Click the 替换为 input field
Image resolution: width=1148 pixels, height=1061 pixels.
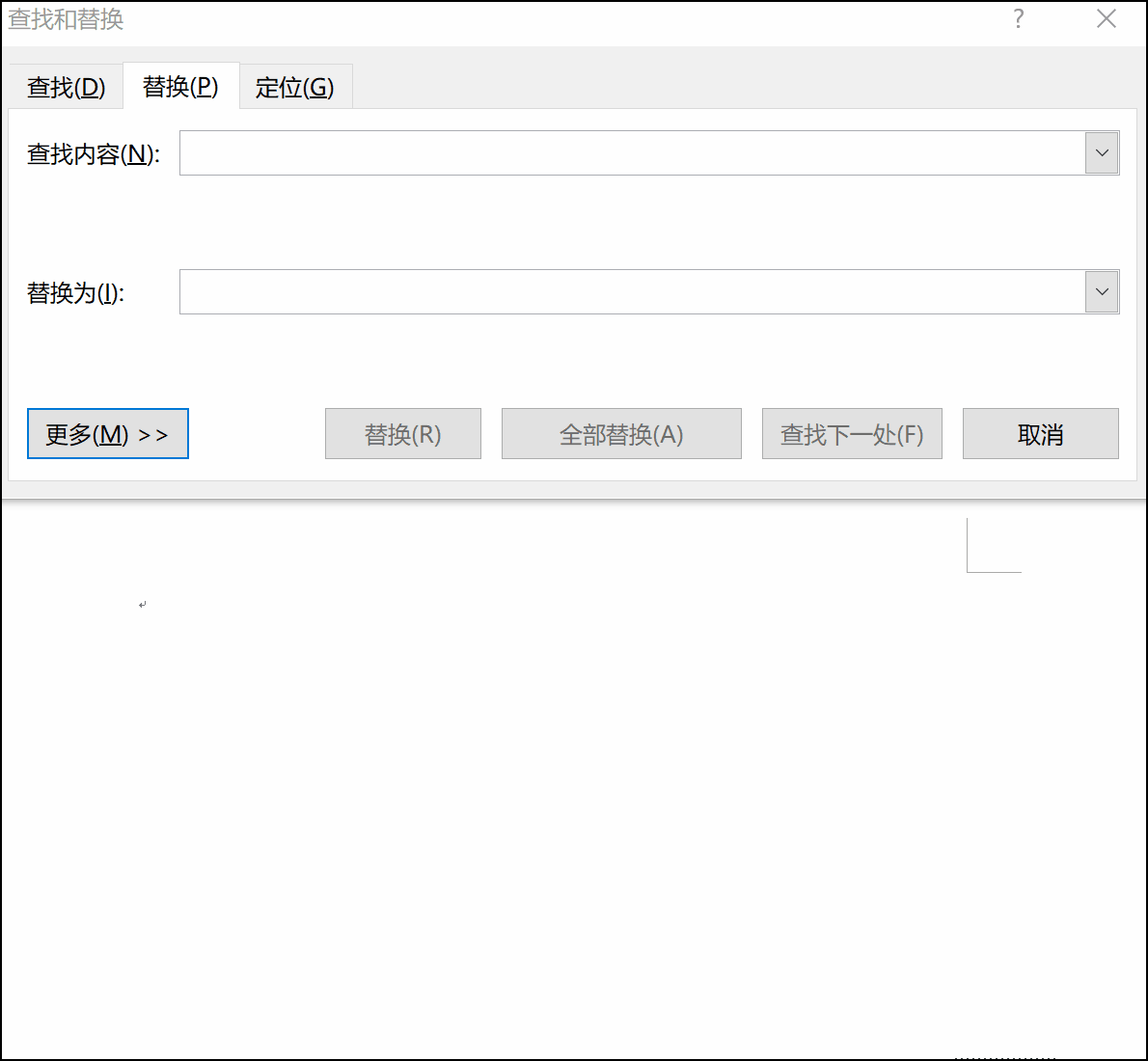pos(632,292)
